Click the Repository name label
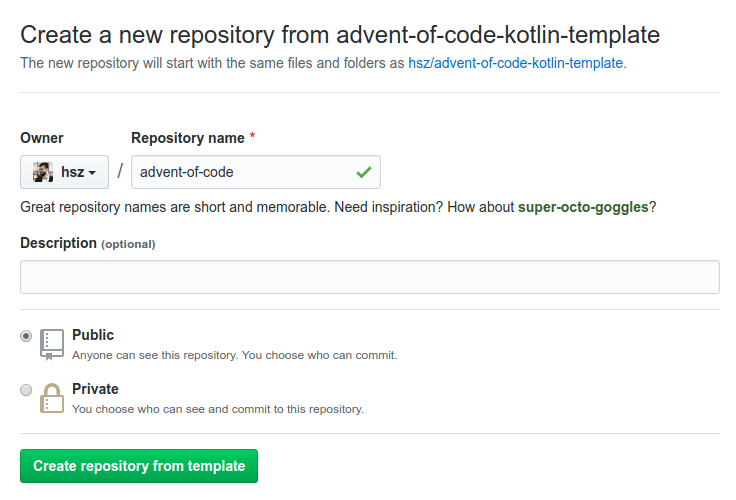The image size is (736, 500). [188, 138]
